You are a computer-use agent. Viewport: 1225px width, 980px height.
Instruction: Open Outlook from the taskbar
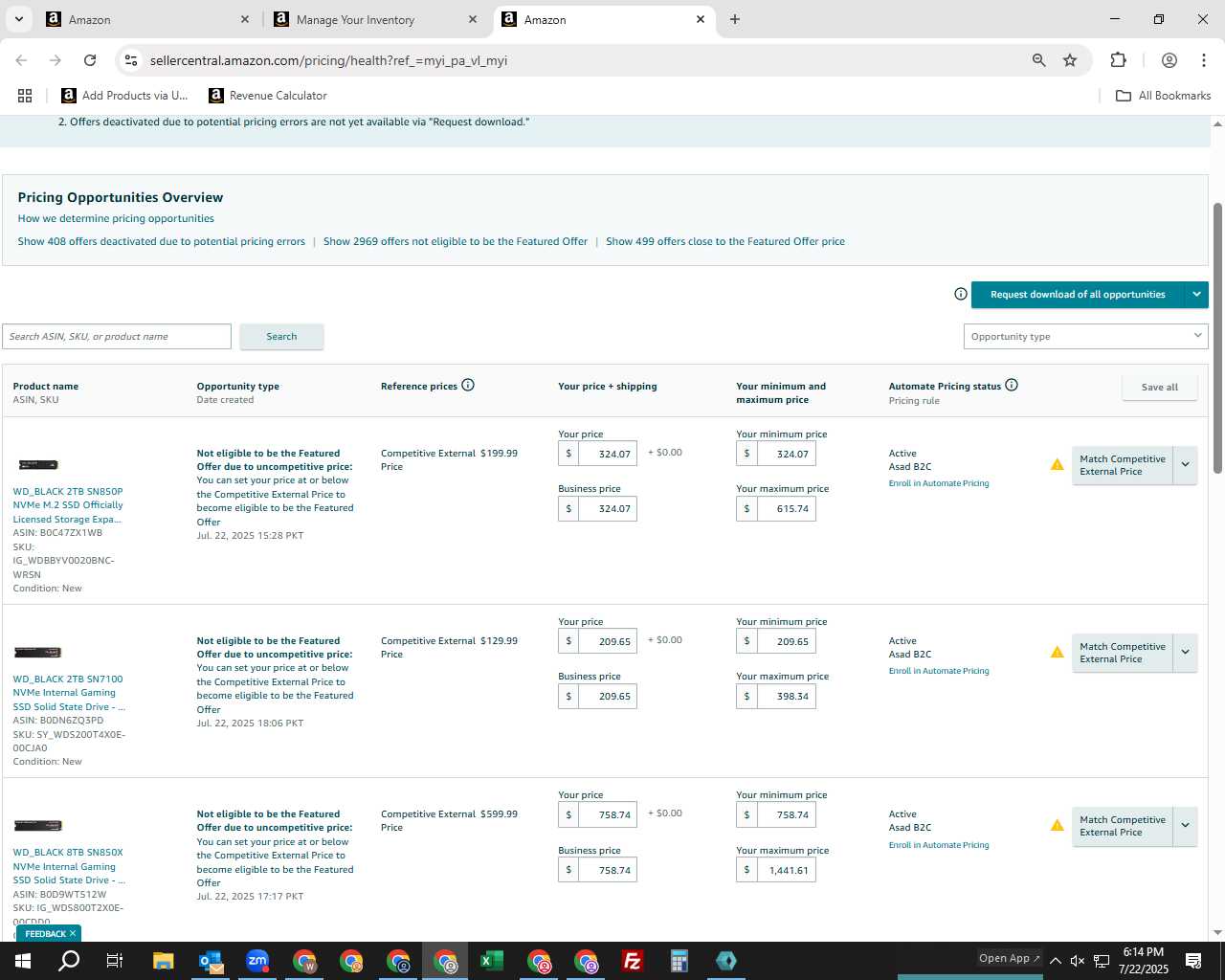211,961
